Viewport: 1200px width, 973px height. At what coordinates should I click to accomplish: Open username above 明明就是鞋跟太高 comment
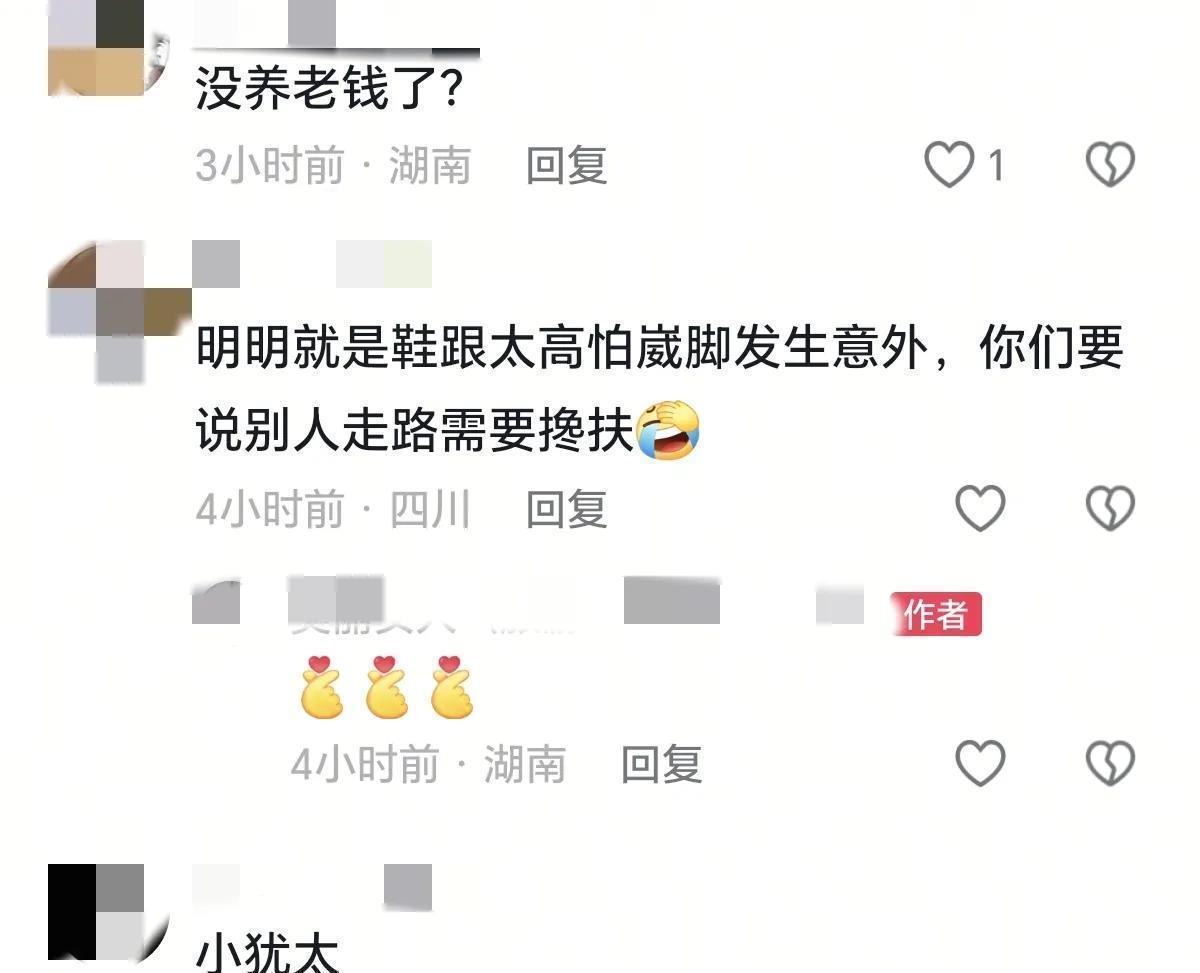click(312, 264)
